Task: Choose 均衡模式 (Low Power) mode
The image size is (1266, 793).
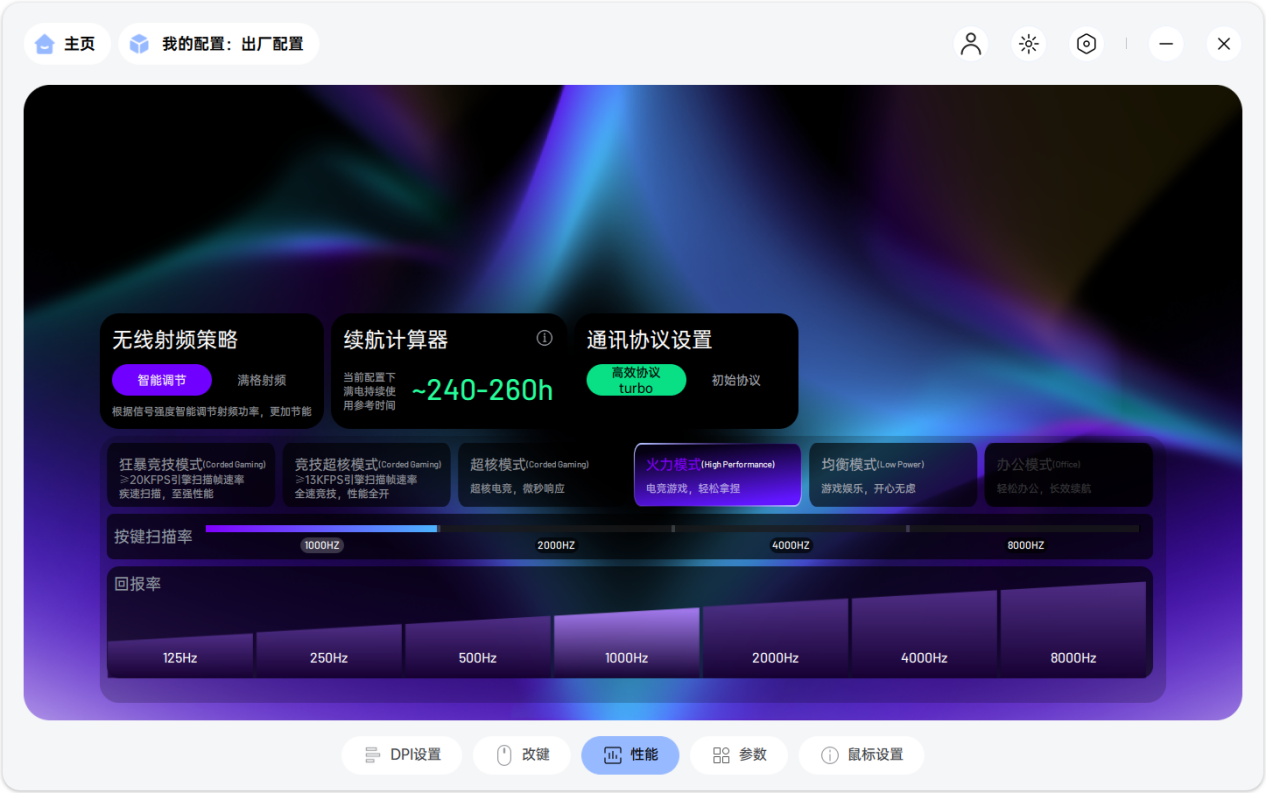Action: [893, 475]
